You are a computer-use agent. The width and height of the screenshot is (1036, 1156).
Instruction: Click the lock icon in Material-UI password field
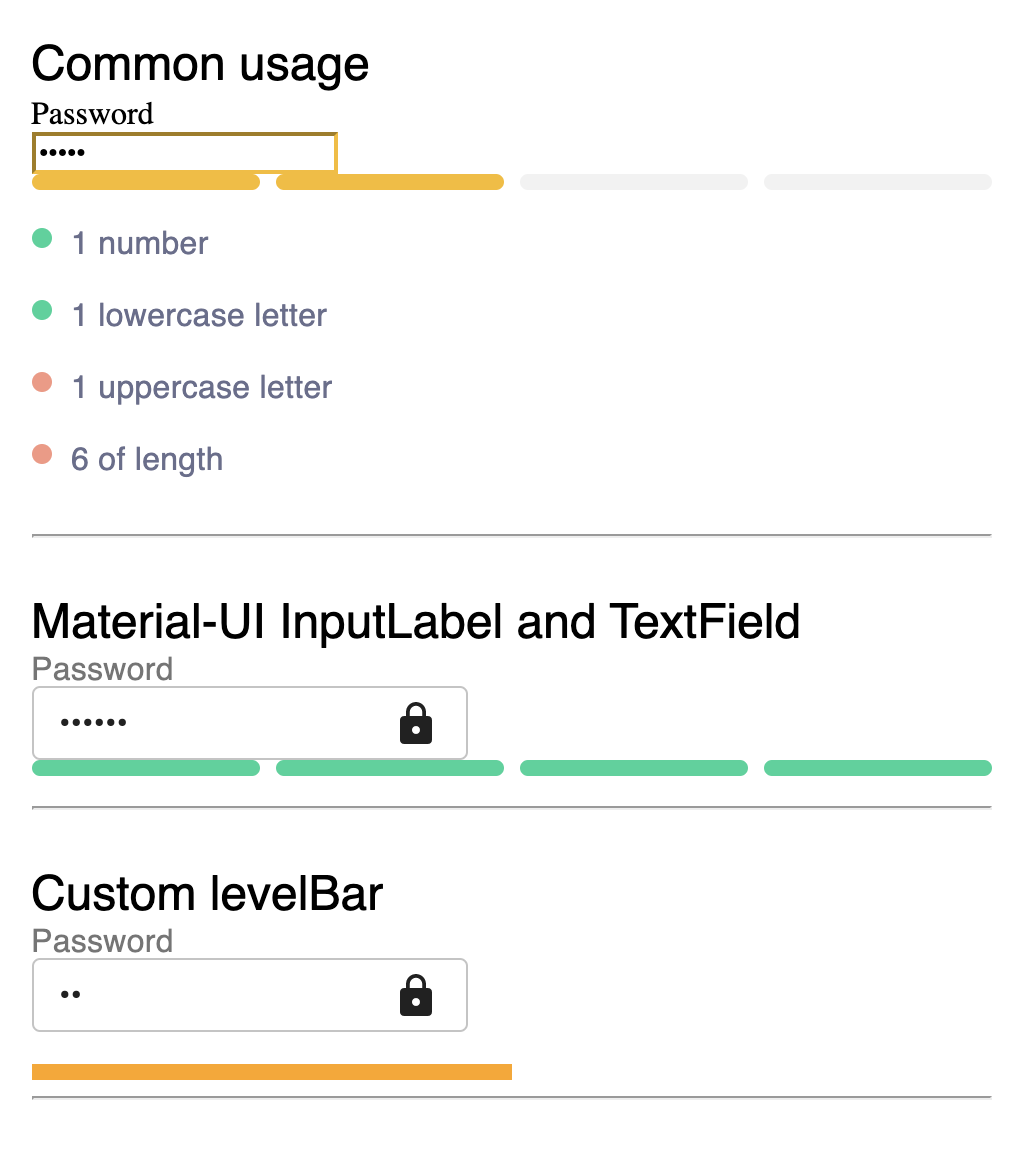coord(416,723)
